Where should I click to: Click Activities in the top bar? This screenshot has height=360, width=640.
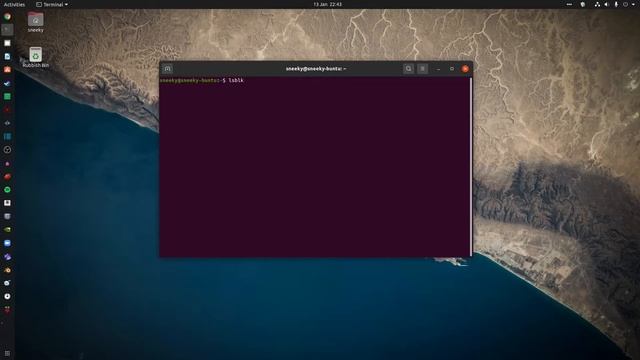coord(14,4)
